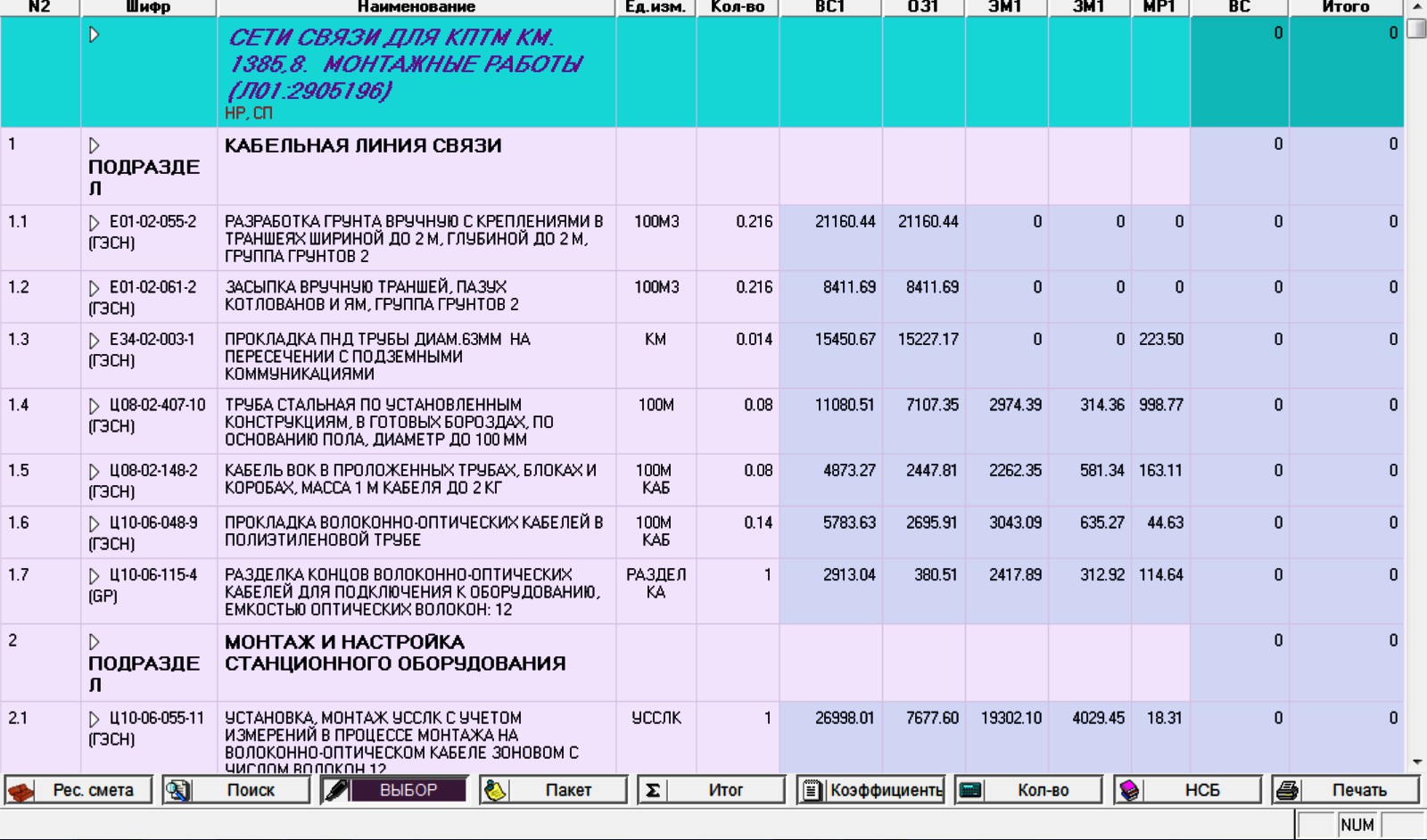This screenshot has height=840, width=1427.
Task: Click the Шифр column header
Action: [149, 7]
